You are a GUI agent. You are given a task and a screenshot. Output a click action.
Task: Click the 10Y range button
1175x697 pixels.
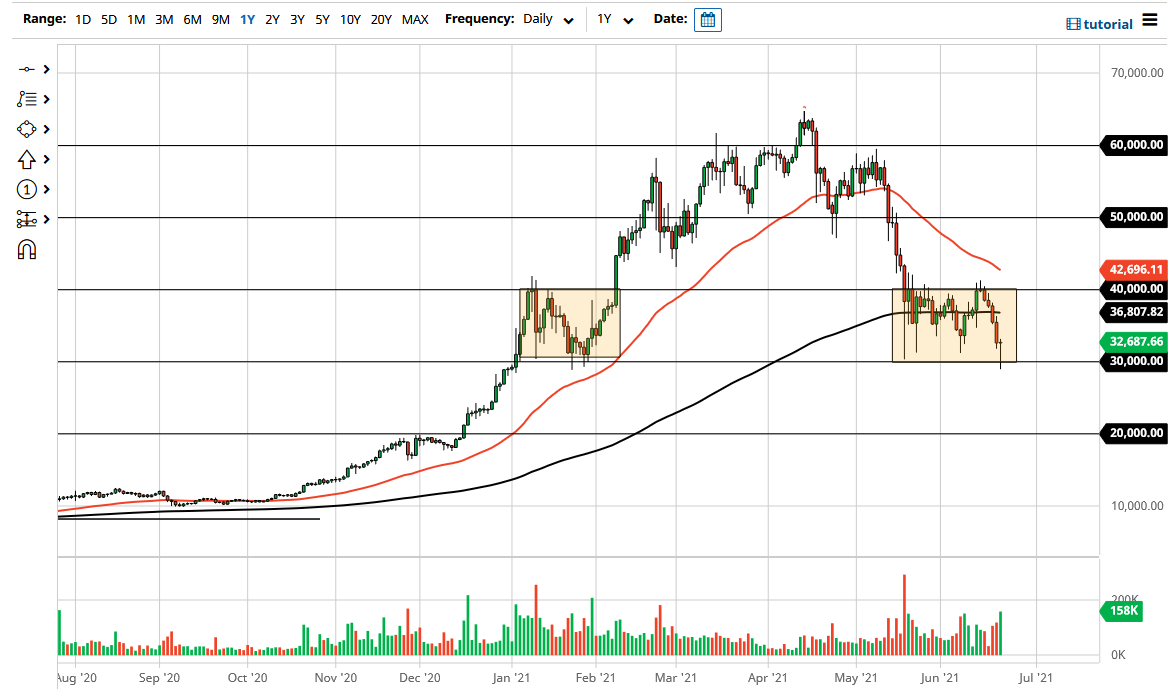point(349,18)
